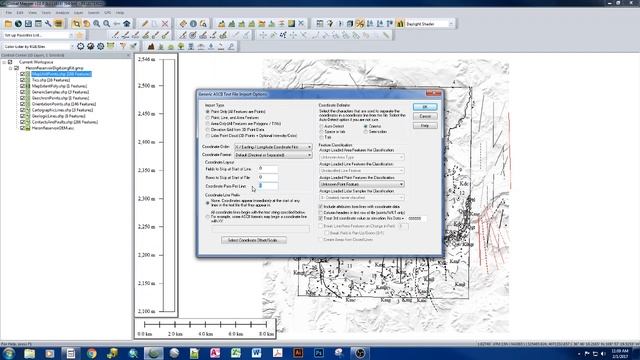Click the Lidar filter funnel icon
The width and height of the screenshot is (640, 360).
click(x=122, y=47)
